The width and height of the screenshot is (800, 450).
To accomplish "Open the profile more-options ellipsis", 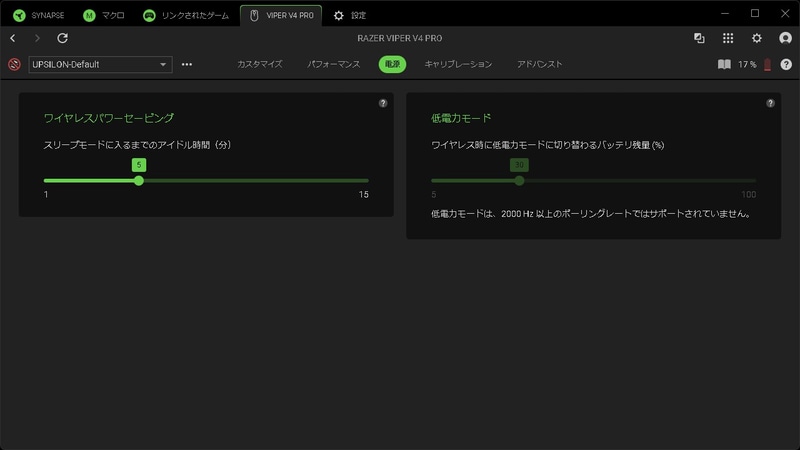I will pos(187,64).
